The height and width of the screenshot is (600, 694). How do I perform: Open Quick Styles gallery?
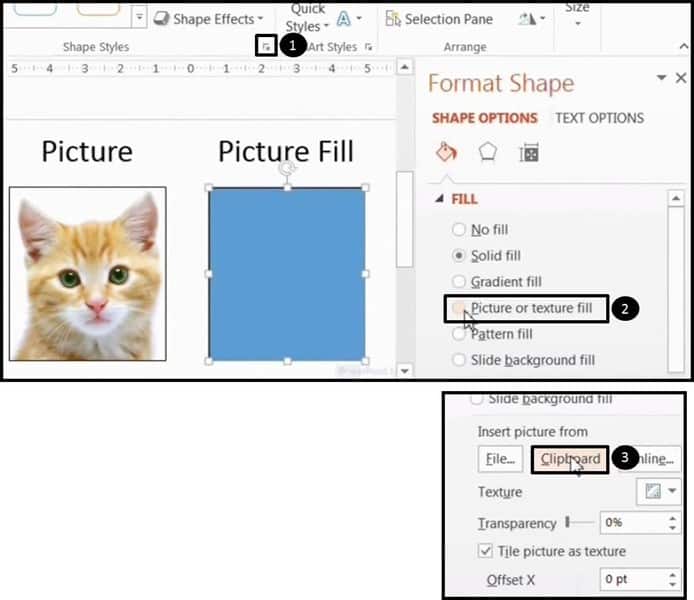[308, 18]
